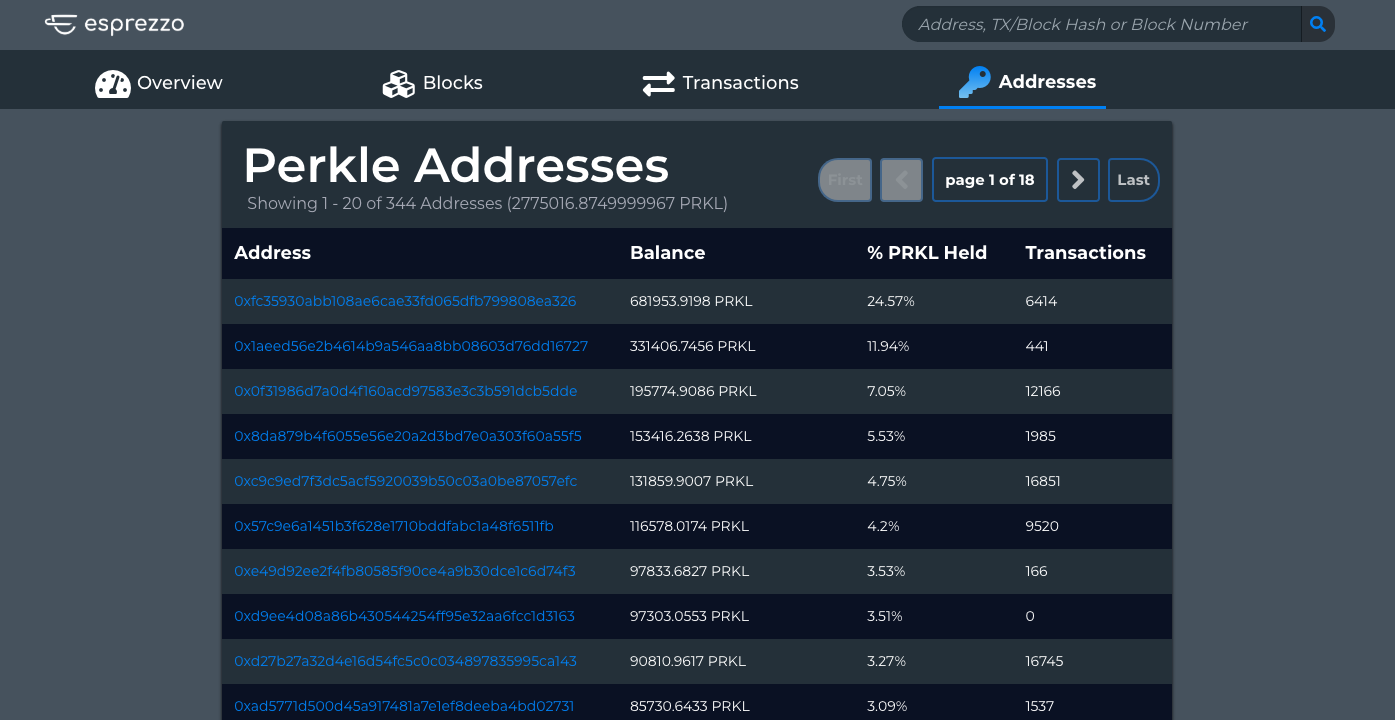
Task: Open address 0xad5771d500d45a917481a7e1ef8deeba4bd02731
Action: [404, 706]
